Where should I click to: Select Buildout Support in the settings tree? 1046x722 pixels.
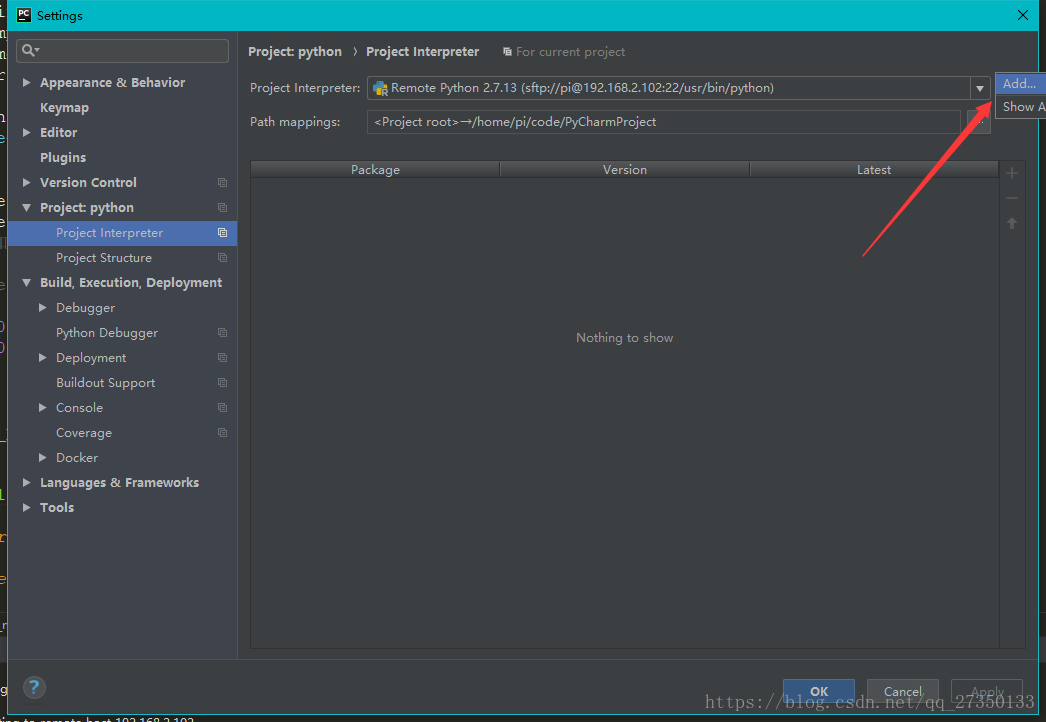[105, 382]
